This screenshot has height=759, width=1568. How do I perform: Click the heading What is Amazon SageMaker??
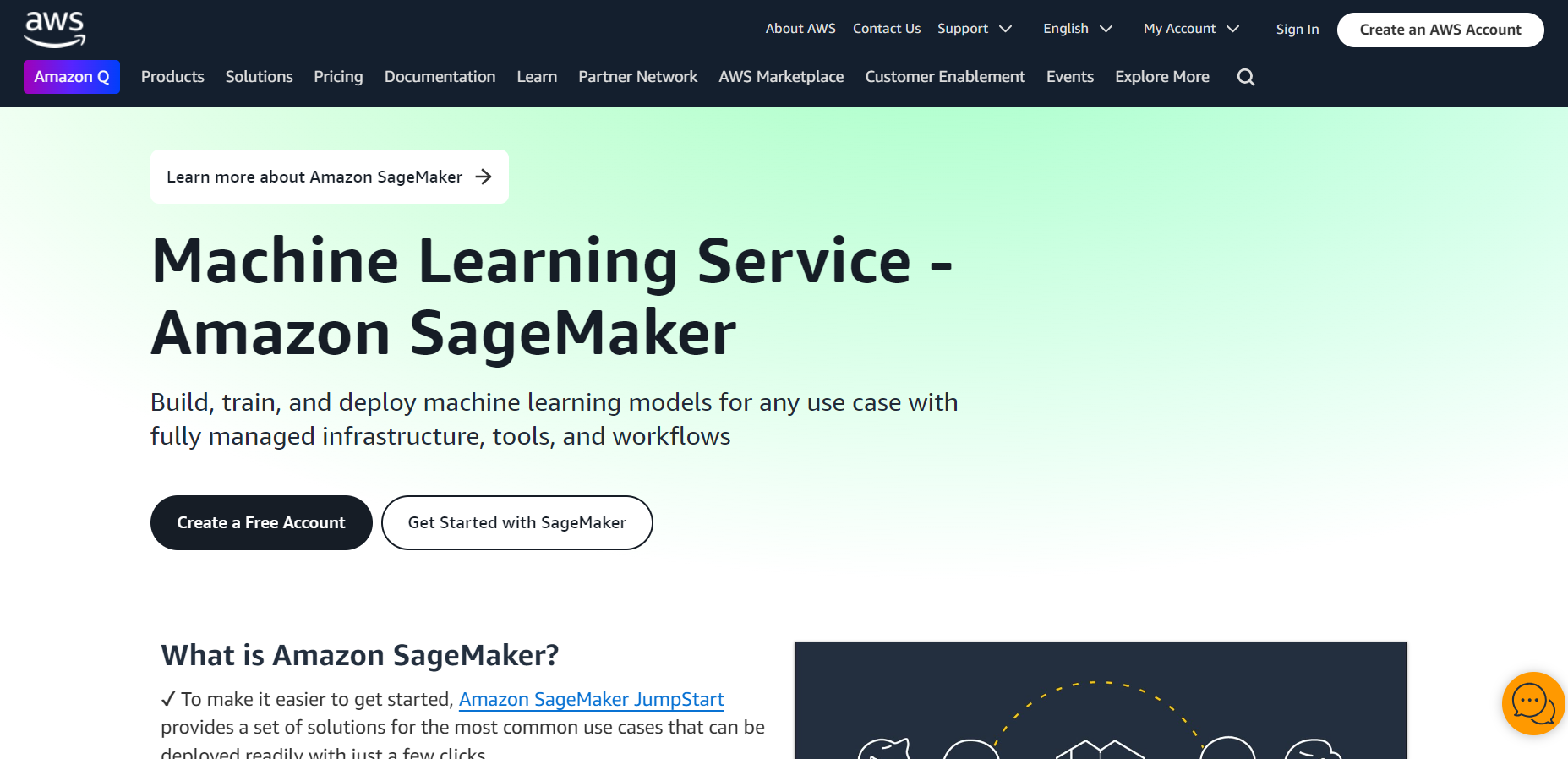tap(360, 655)
